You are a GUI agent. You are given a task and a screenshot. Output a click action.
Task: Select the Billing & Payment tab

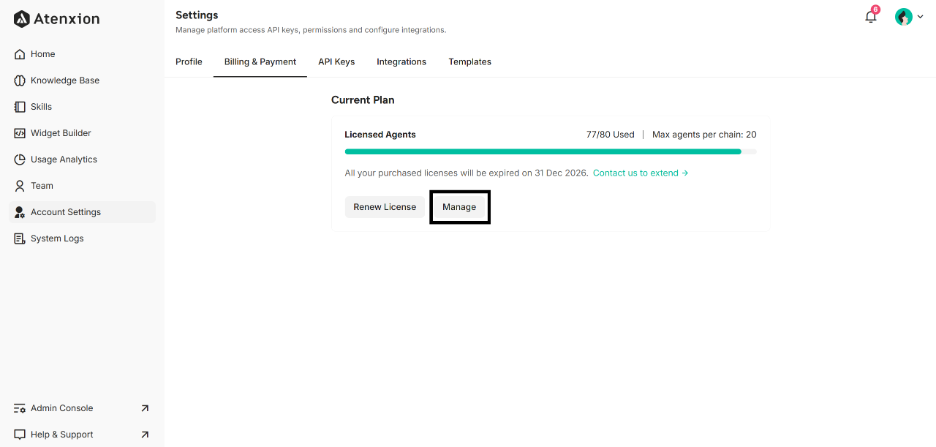click(x=260, y=62)
